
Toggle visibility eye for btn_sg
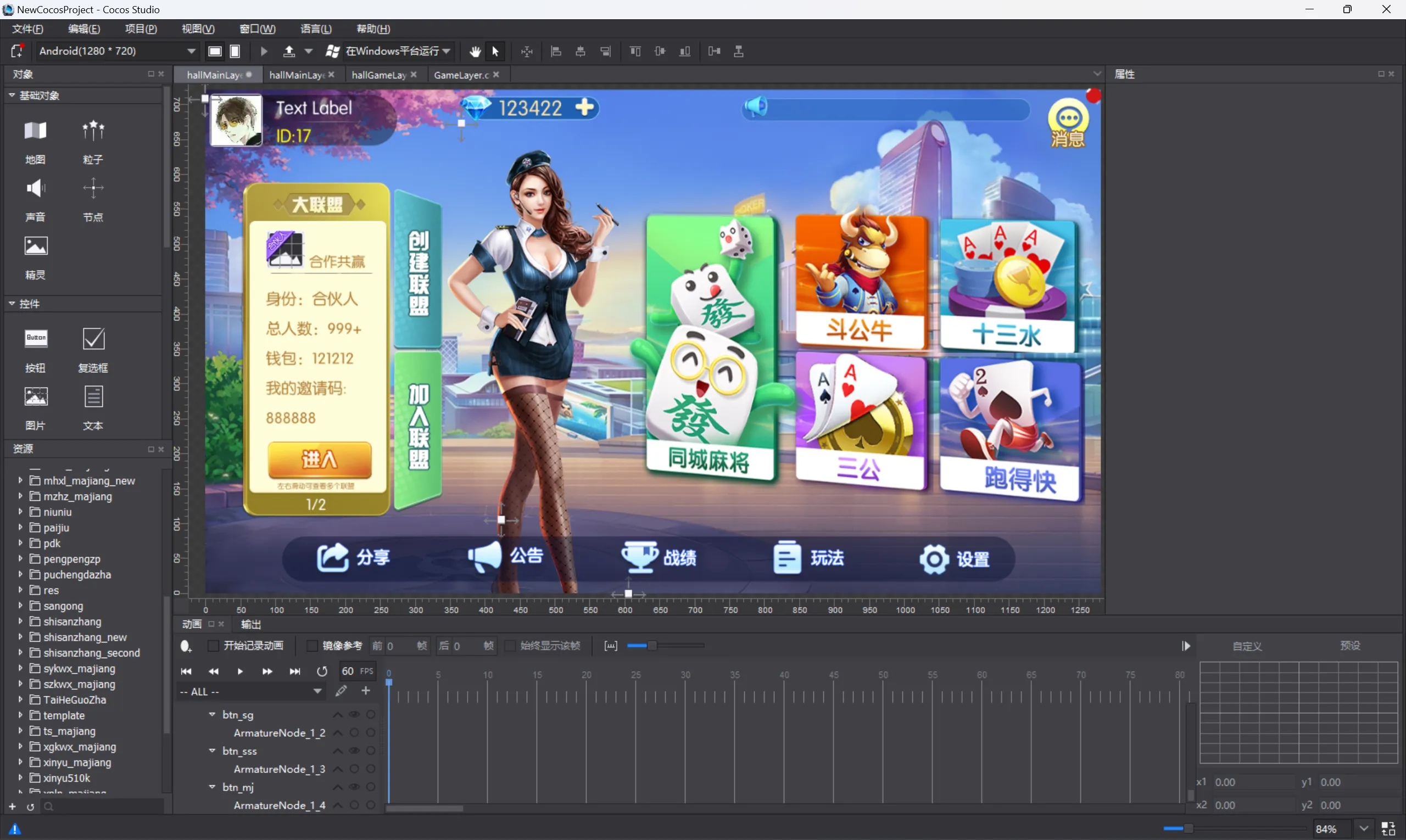click(x=354, y=715)
